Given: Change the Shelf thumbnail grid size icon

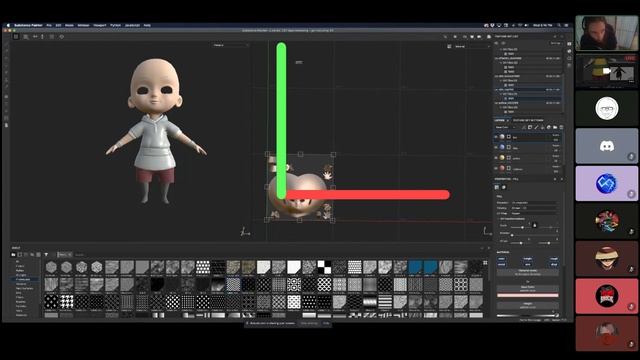Looking at the screenshot, I should 485,263.
